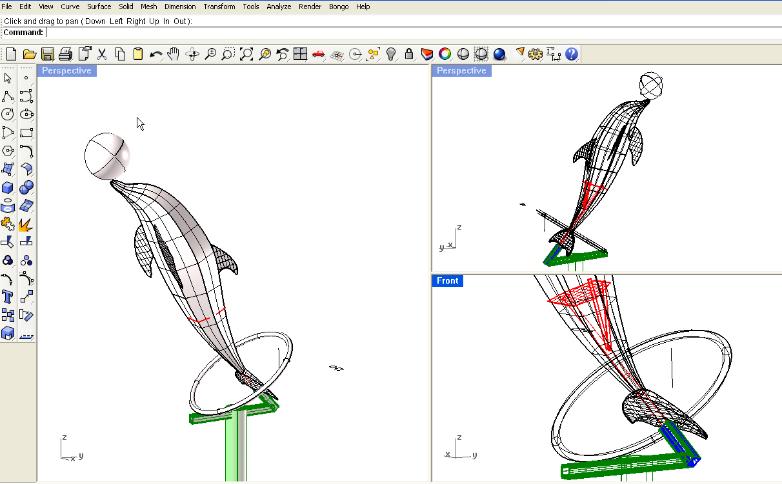Screen dimensions: 782x484
Task: Open the Transform menu
Action: click(x=219, y=7)
